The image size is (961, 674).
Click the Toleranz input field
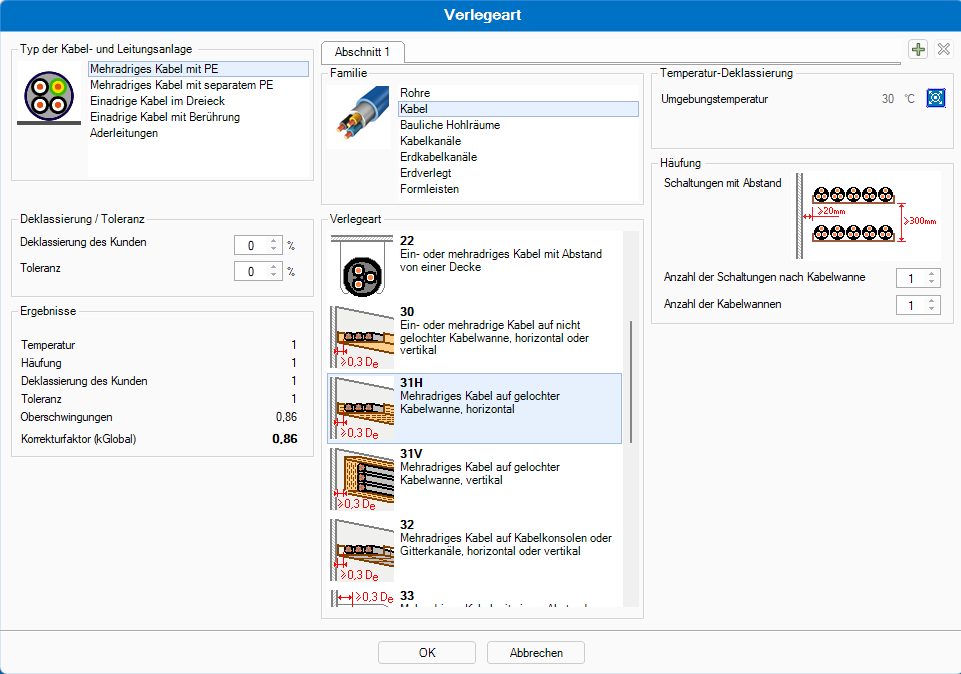pyautogui.click(x=250, y=271)
